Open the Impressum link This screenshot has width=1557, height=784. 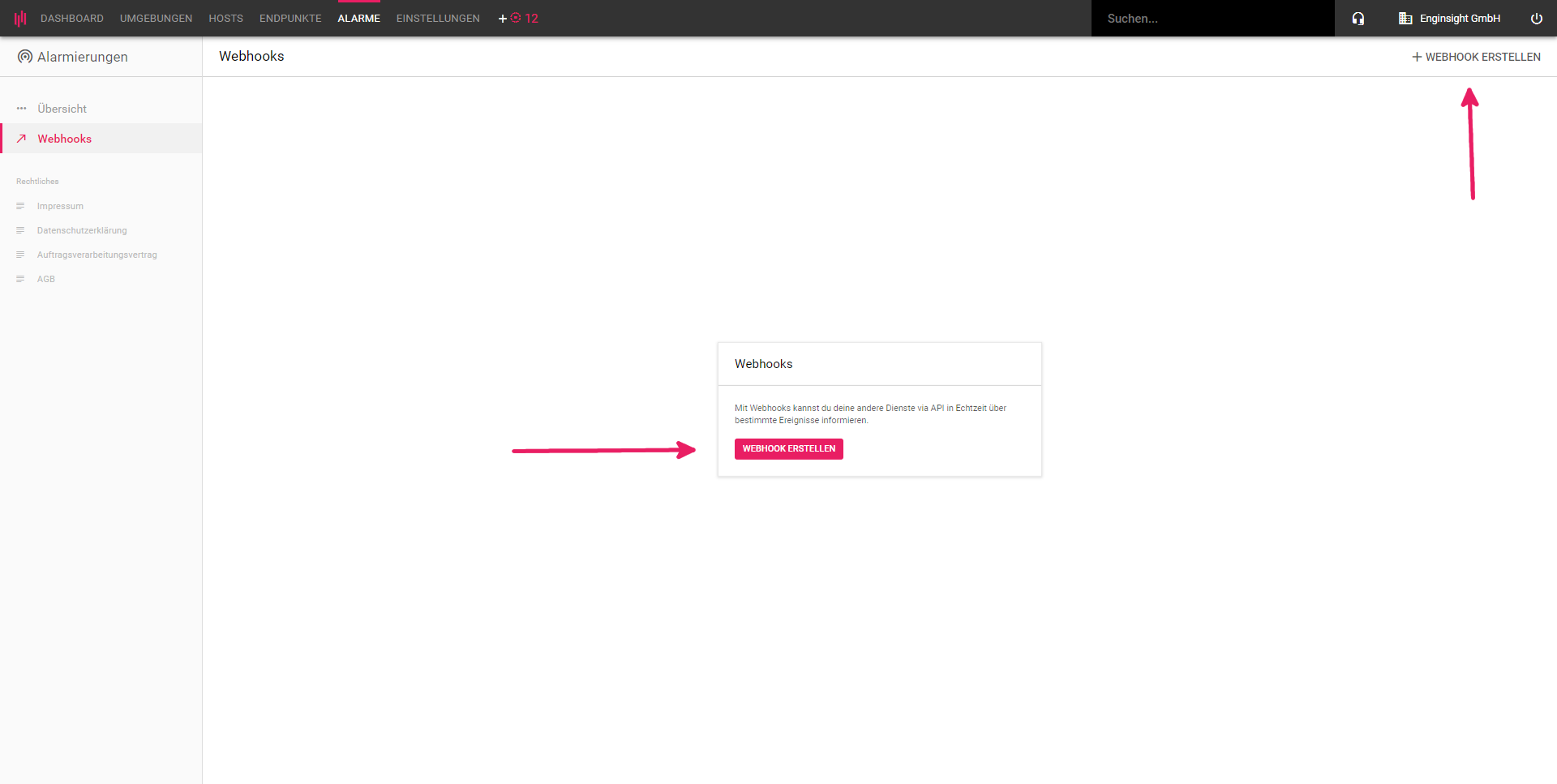click(60, 206)
